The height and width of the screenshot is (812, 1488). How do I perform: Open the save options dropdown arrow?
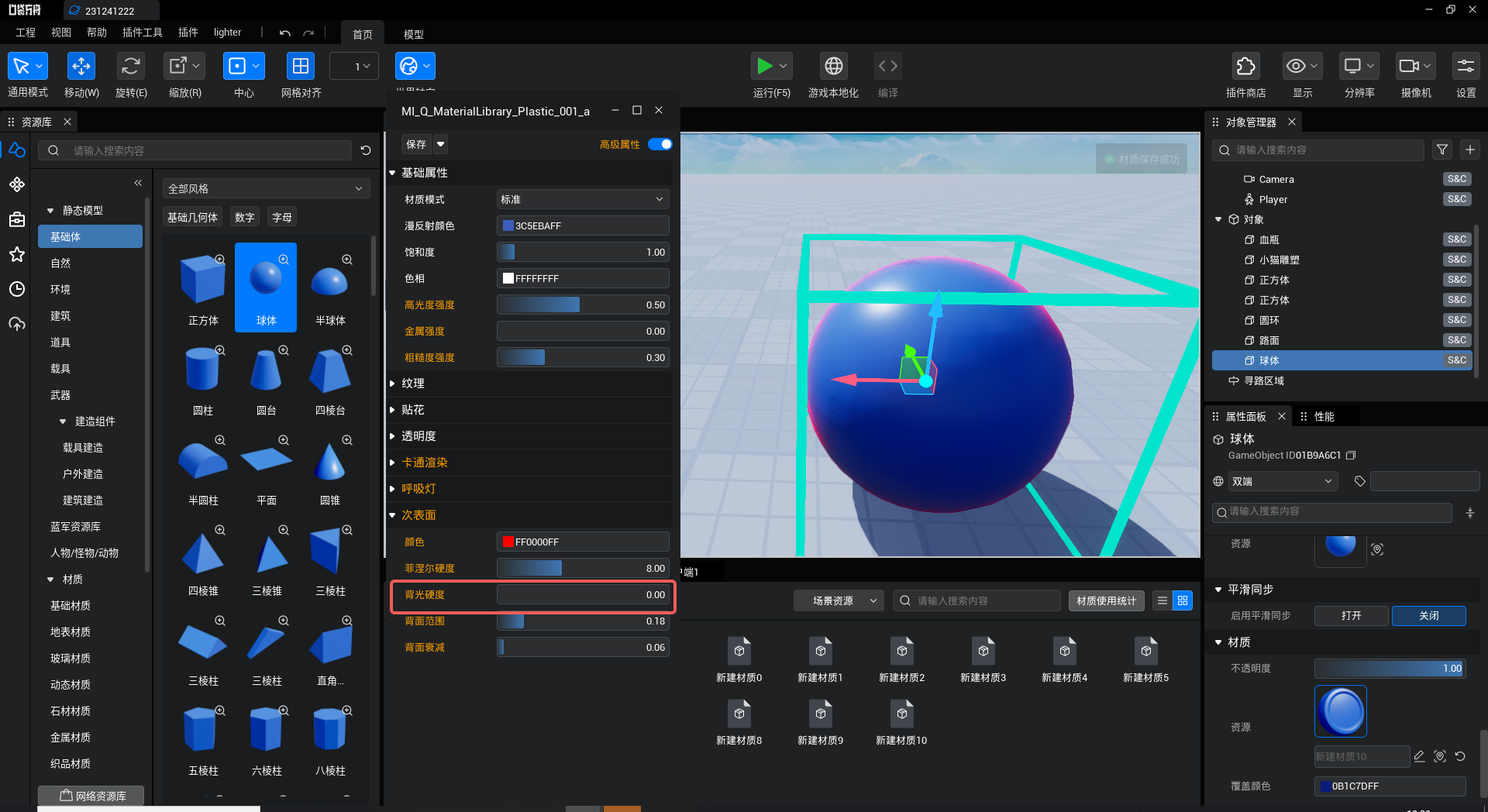[441, 144]
